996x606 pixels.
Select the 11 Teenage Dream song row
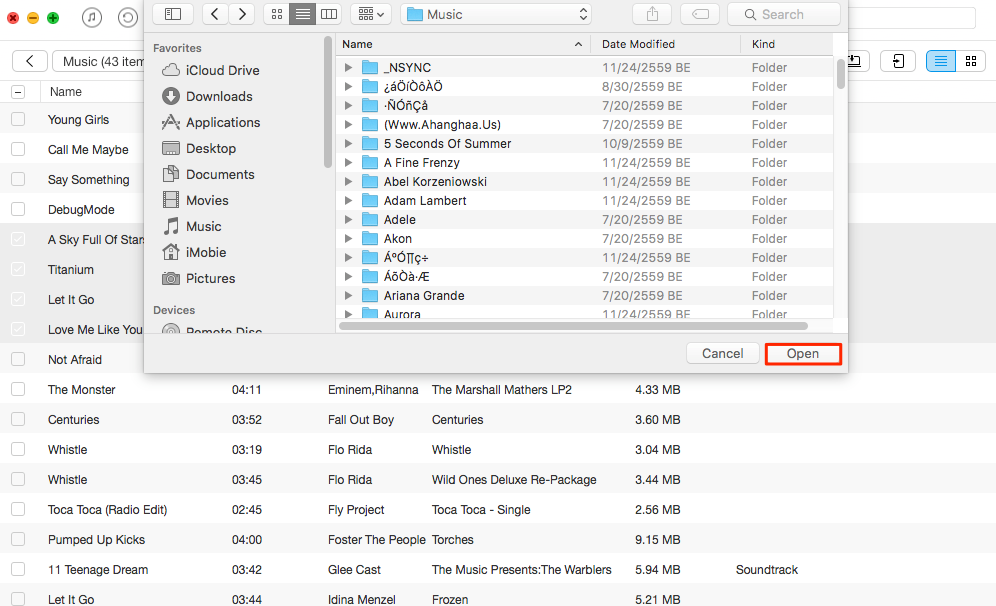point(498,570)
